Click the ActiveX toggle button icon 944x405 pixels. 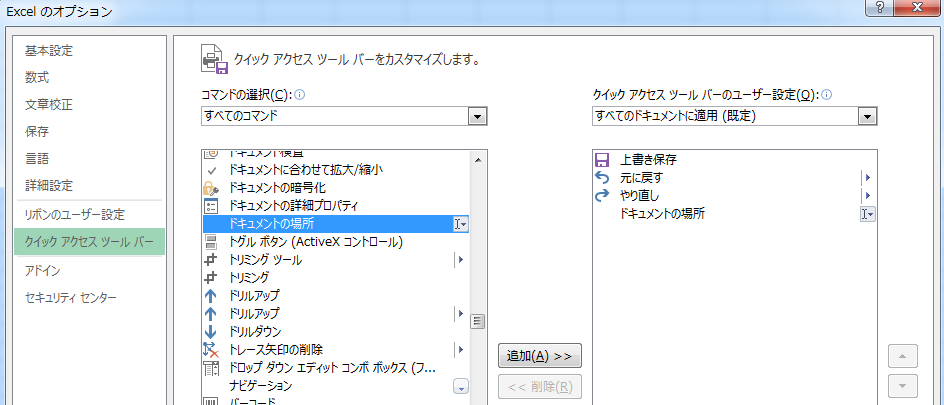pyautogui.click(x=211, y=242)
